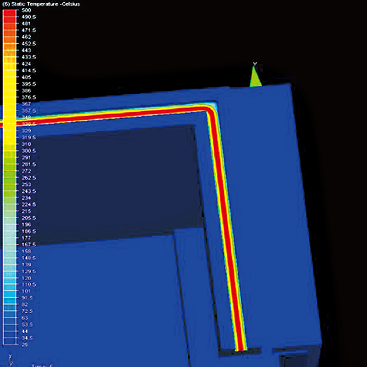Click the legend value 433.5
Viewport: 367px width, 367px height.
coord(29,57)
